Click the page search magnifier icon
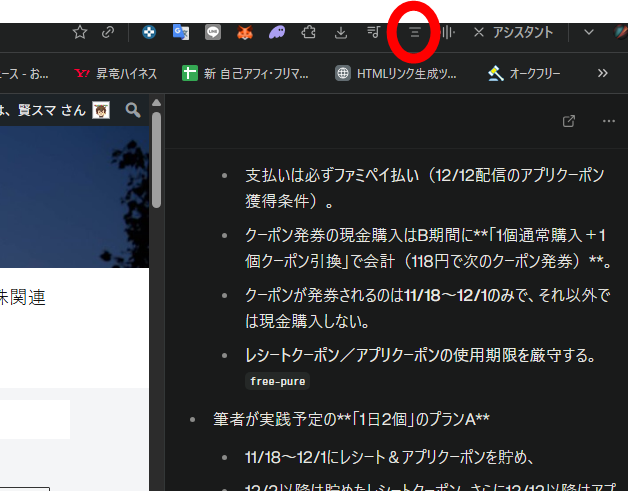628x491 pixels. click(132, 110)
